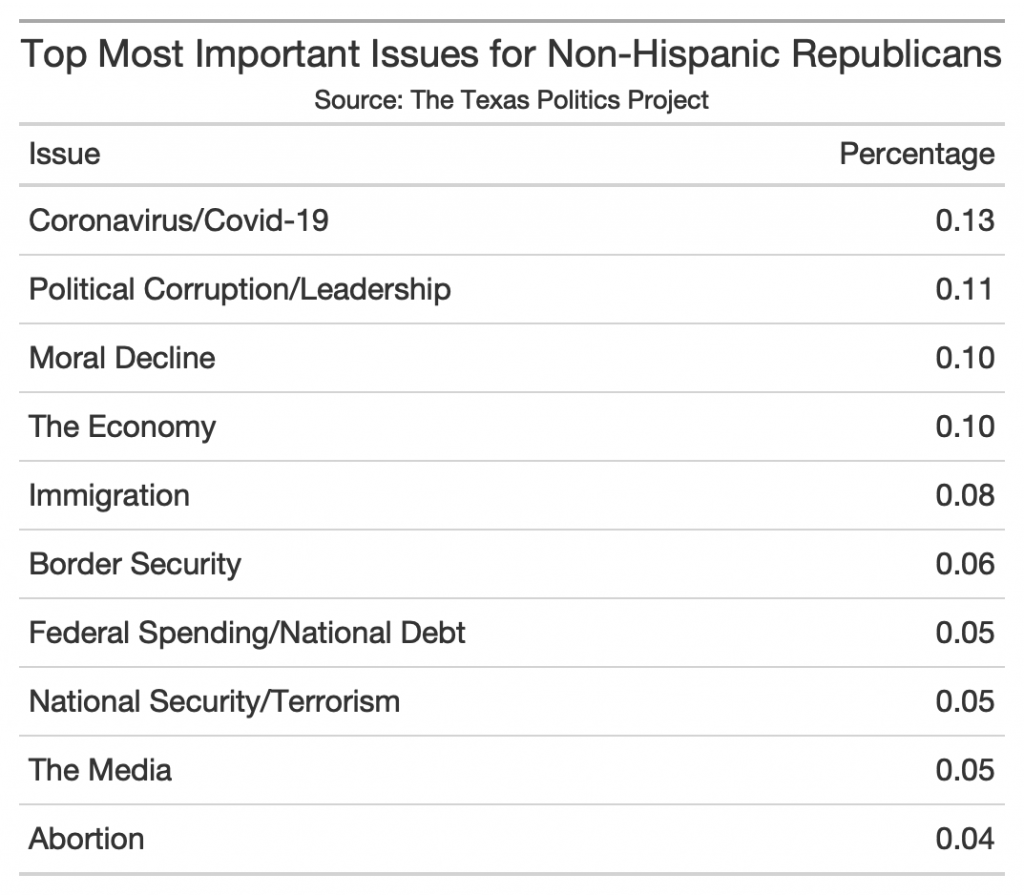Click the table title about Non-Hispanic Republicans
This screenshot has height=895, width=1024.
tap(511, 54)
